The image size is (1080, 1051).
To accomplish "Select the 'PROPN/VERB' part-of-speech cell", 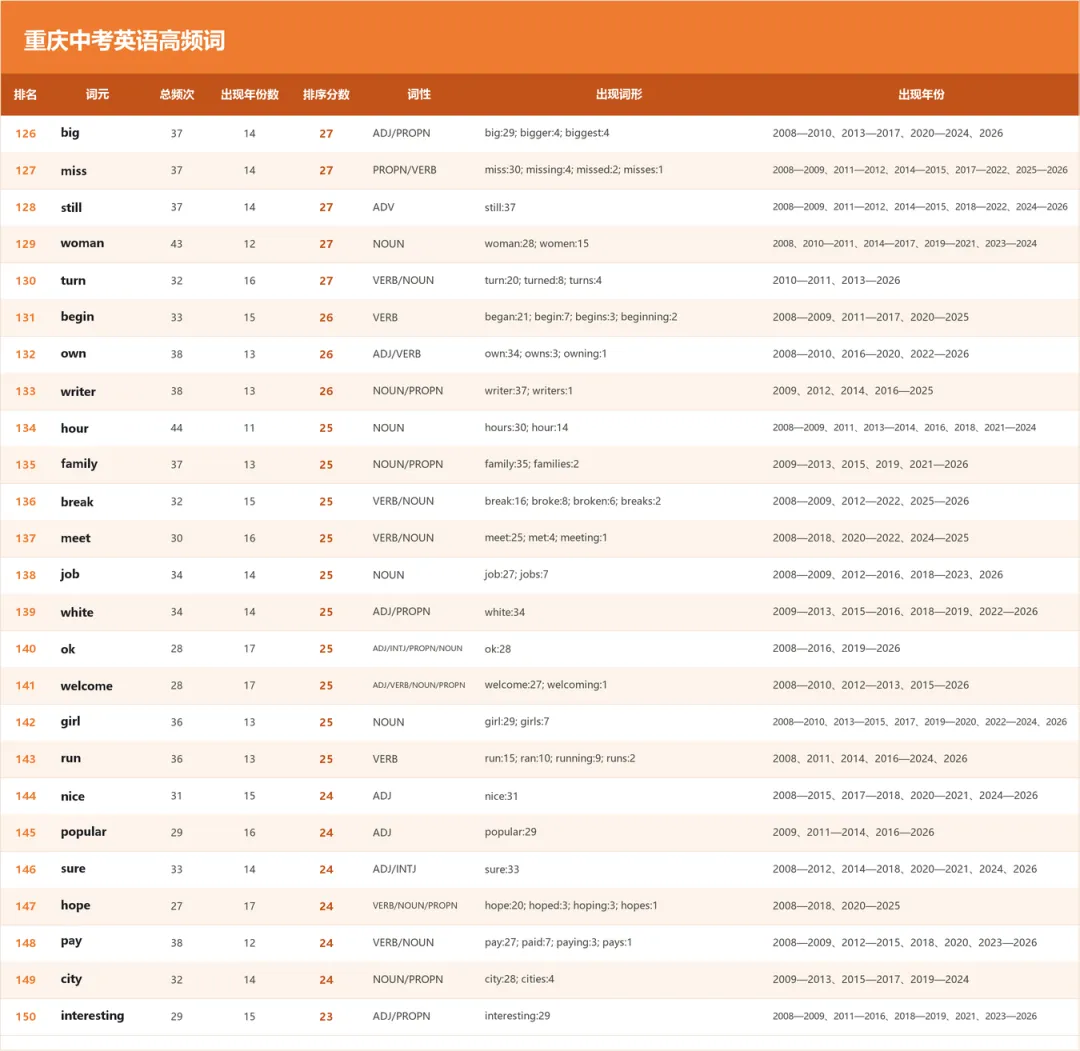I will 404,170.
